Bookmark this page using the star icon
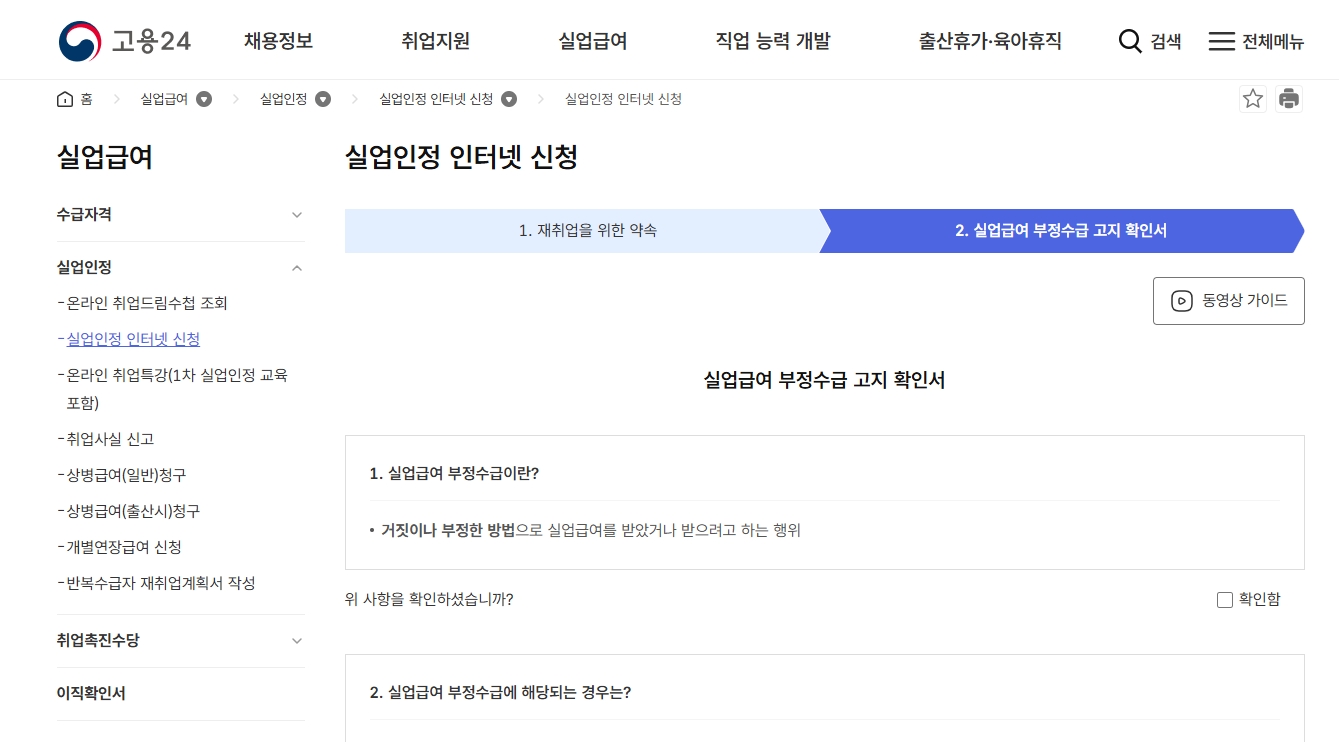The height and width of the screenshot is (742, 1339). click(x=1252, y=98)
